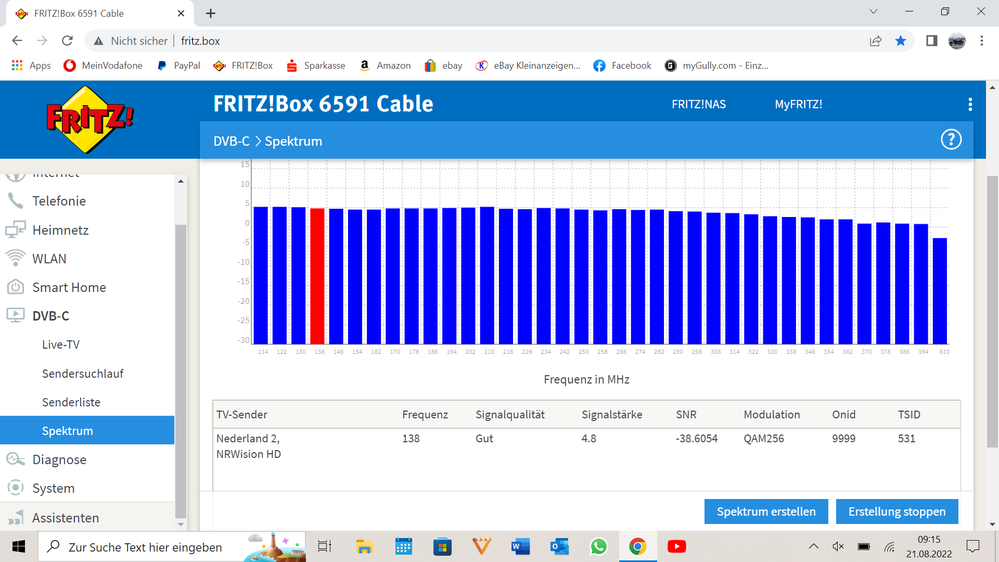
Task: Open the Chrome profile avatar
Action: coord(957,41)
